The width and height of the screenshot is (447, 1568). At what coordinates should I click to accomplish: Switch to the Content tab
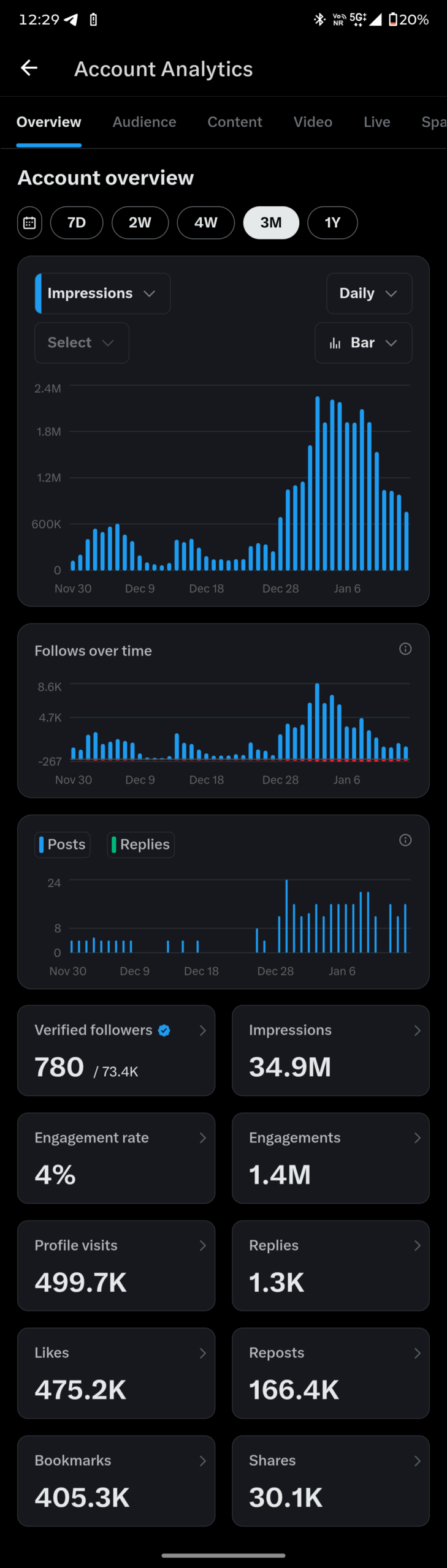235,122
